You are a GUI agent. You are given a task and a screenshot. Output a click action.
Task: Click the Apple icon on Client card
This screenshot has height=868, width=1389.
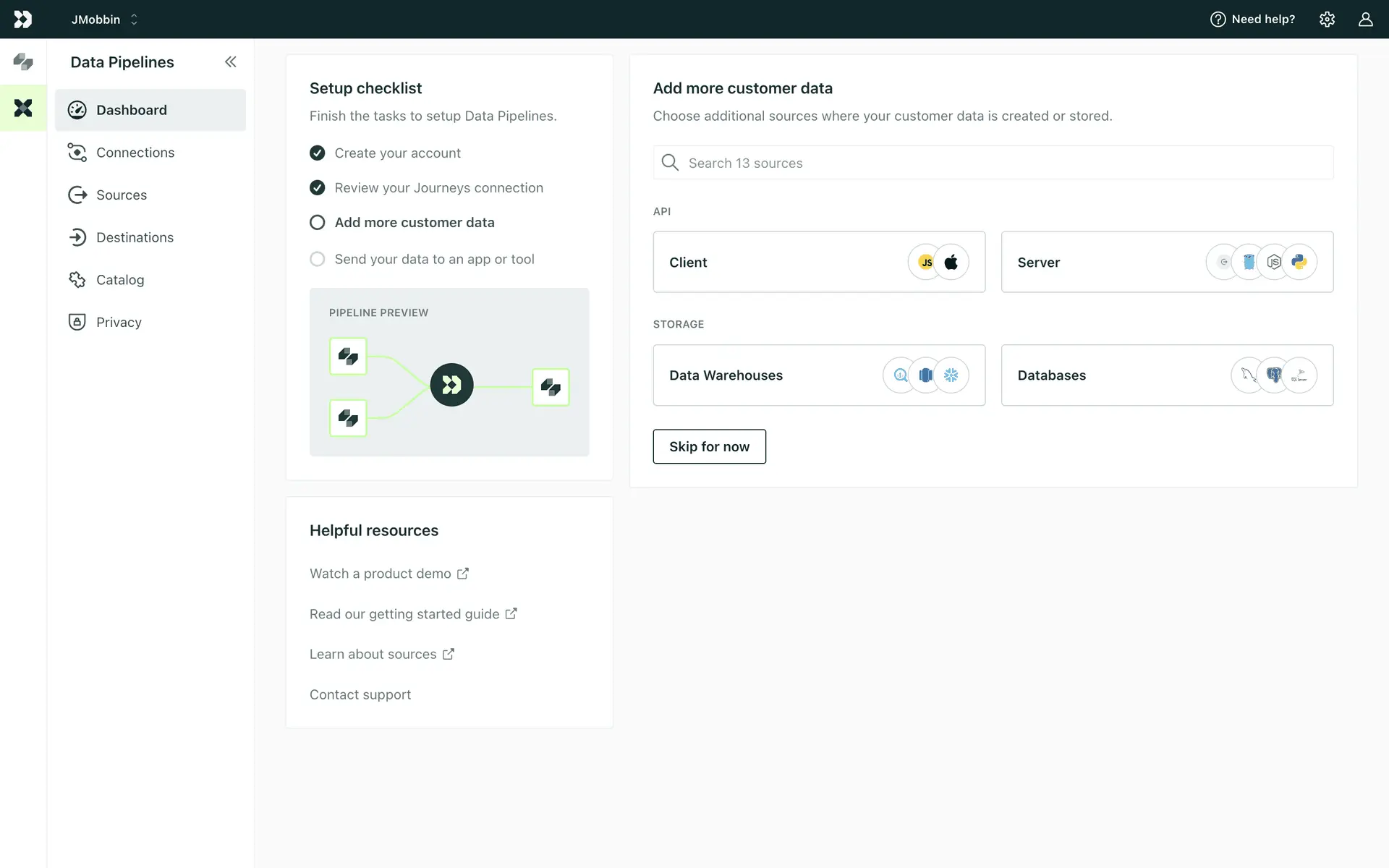(951, 262)
